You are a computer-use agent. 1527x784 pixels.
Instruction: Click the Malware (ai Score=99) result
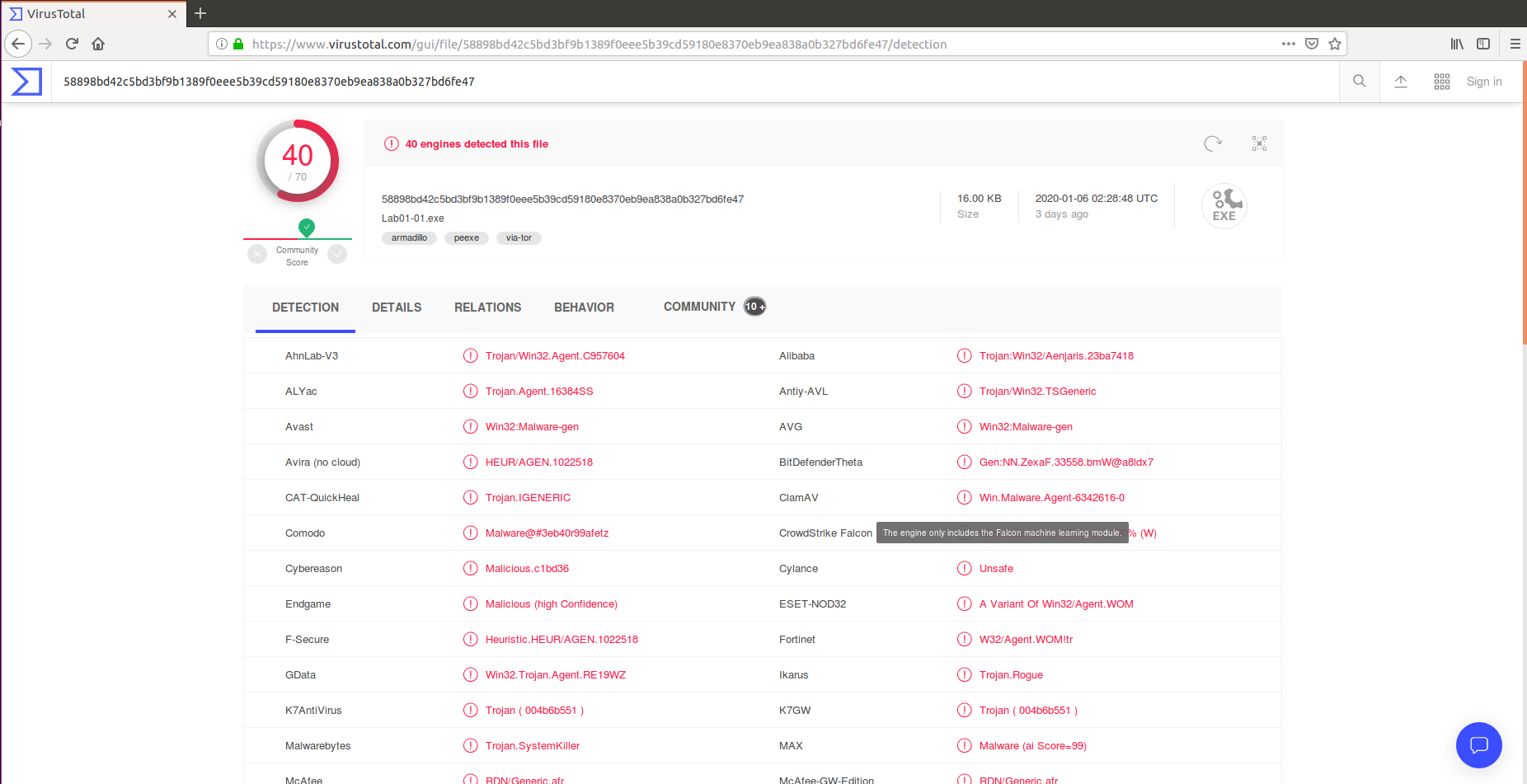[x=1032, y=746]
